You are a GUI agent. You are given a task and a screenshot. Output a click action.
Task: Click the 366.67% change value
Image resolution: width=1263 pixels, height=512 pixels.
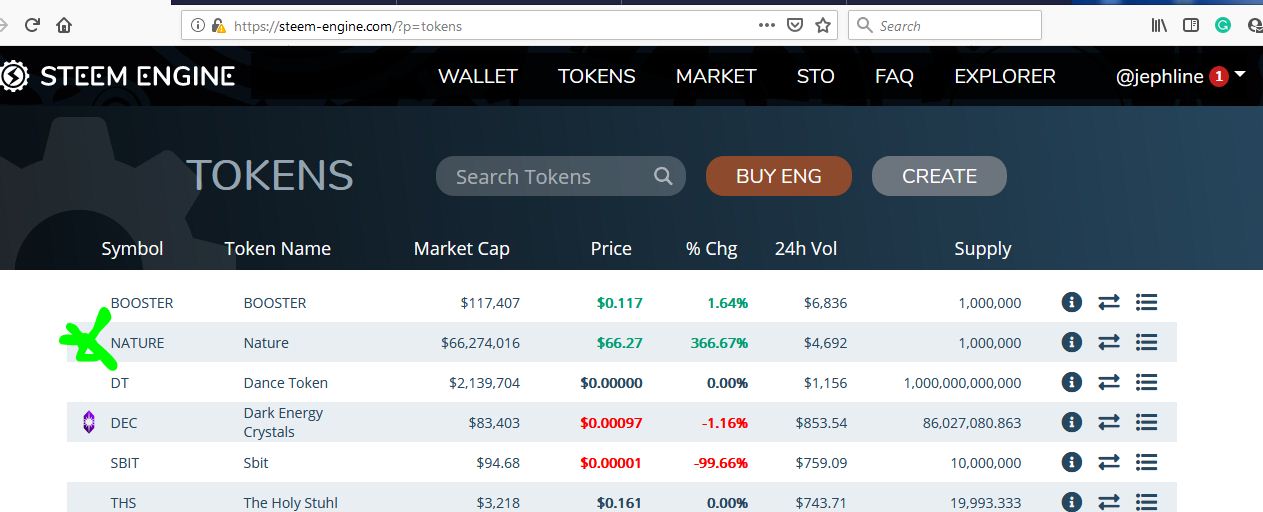[x=719, y=343]
